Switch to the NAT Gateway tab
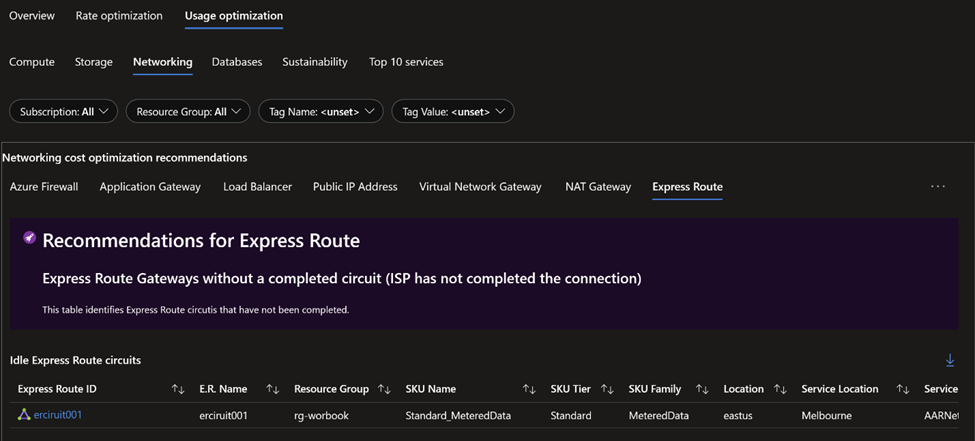The image size is (975, 441). (598, 187)
